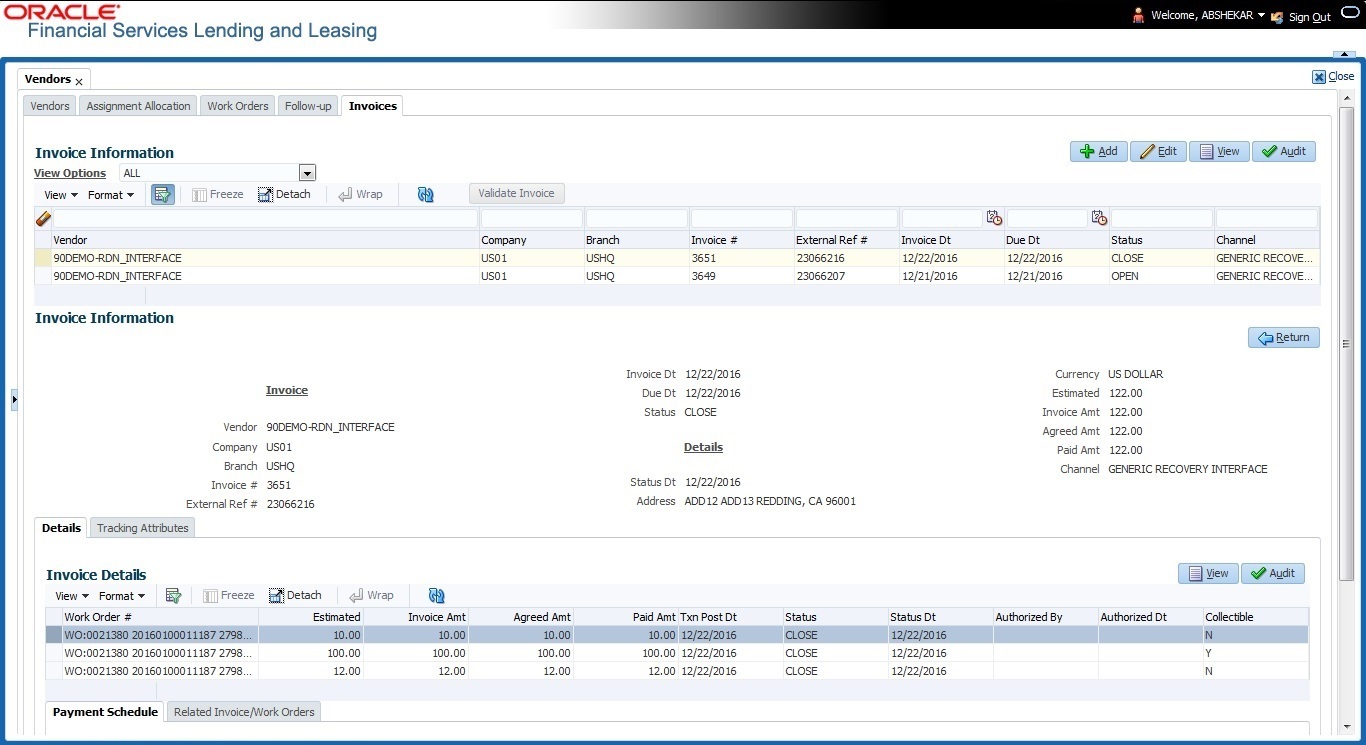The height and width of the screenshot is (745, 1366).
Task: Click the Vendor column filter field
Action: click(265, 219)
